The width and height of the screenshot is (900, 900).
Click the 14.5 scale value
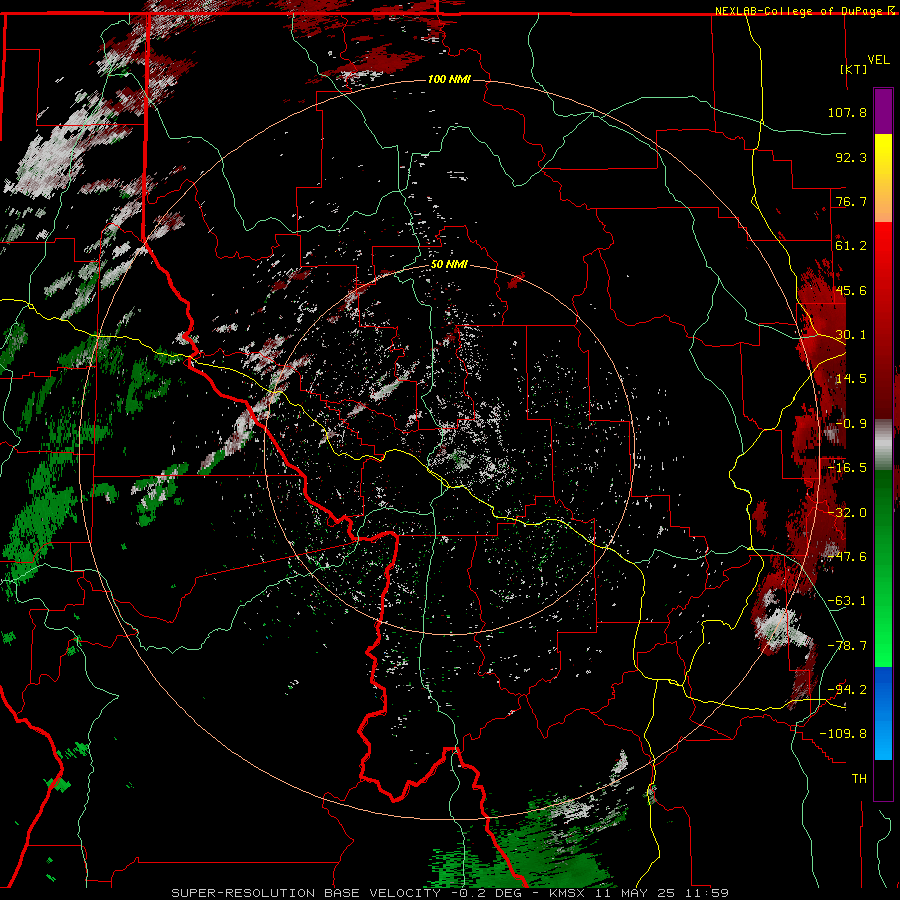pos(851,379)
